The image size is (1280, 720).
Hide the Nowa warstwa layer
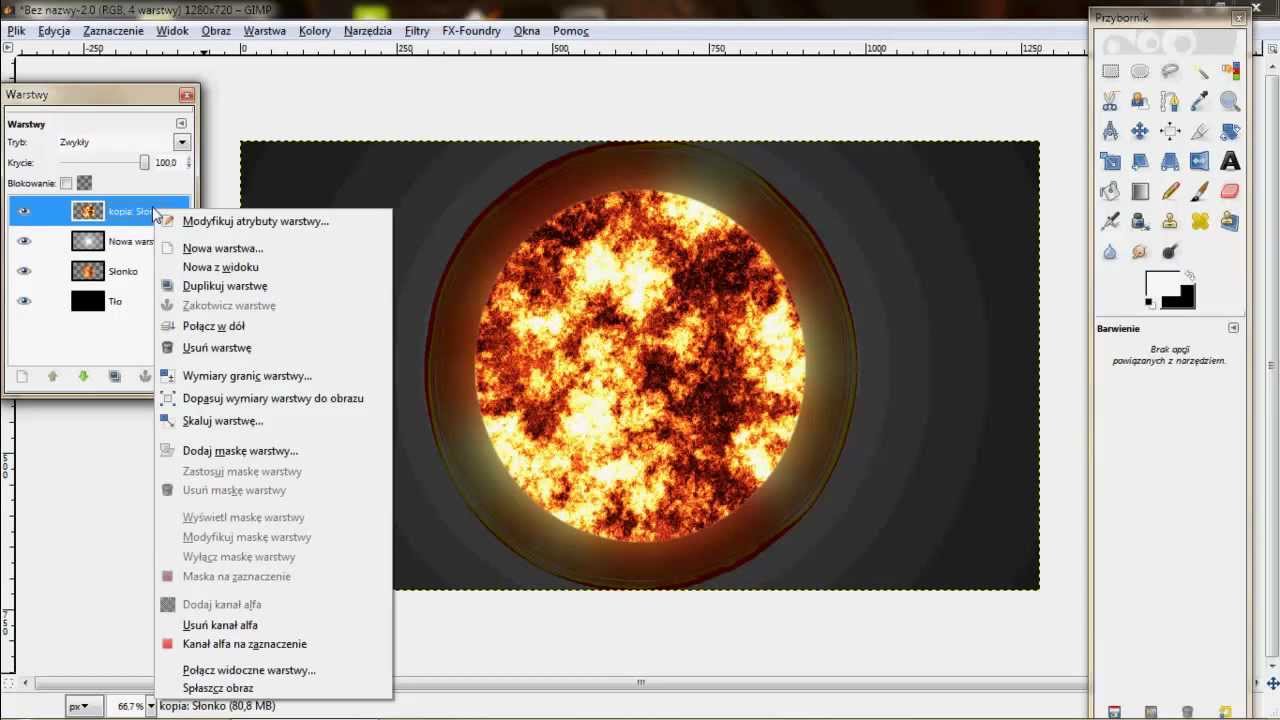point(24,241)
